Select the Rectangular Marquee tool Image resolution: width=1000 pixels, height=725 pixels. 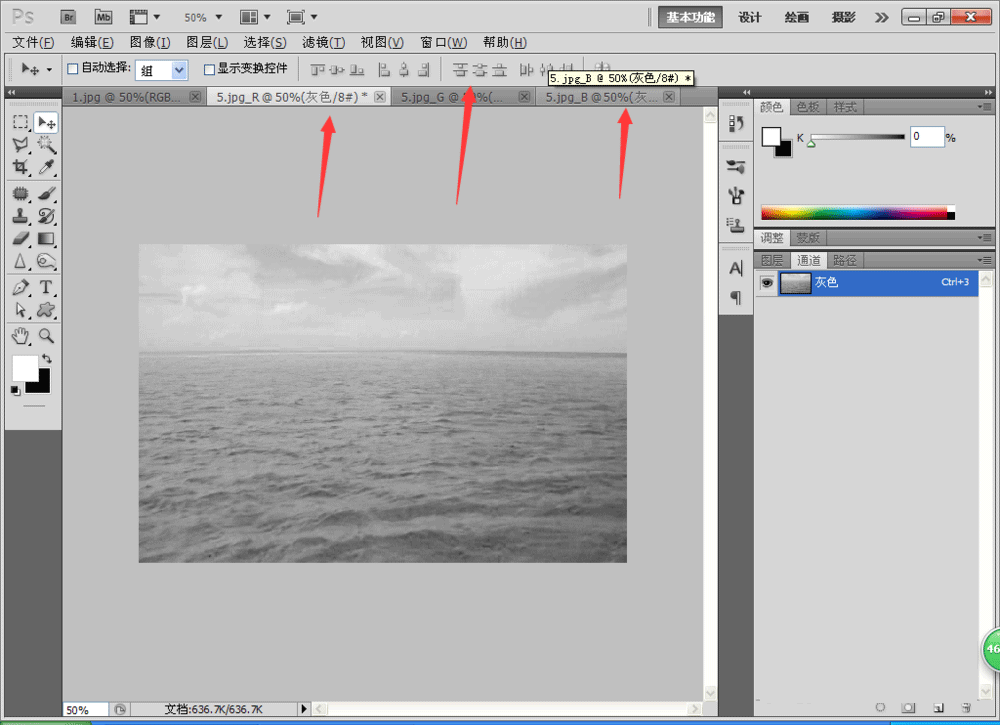(x=20, y=122)
